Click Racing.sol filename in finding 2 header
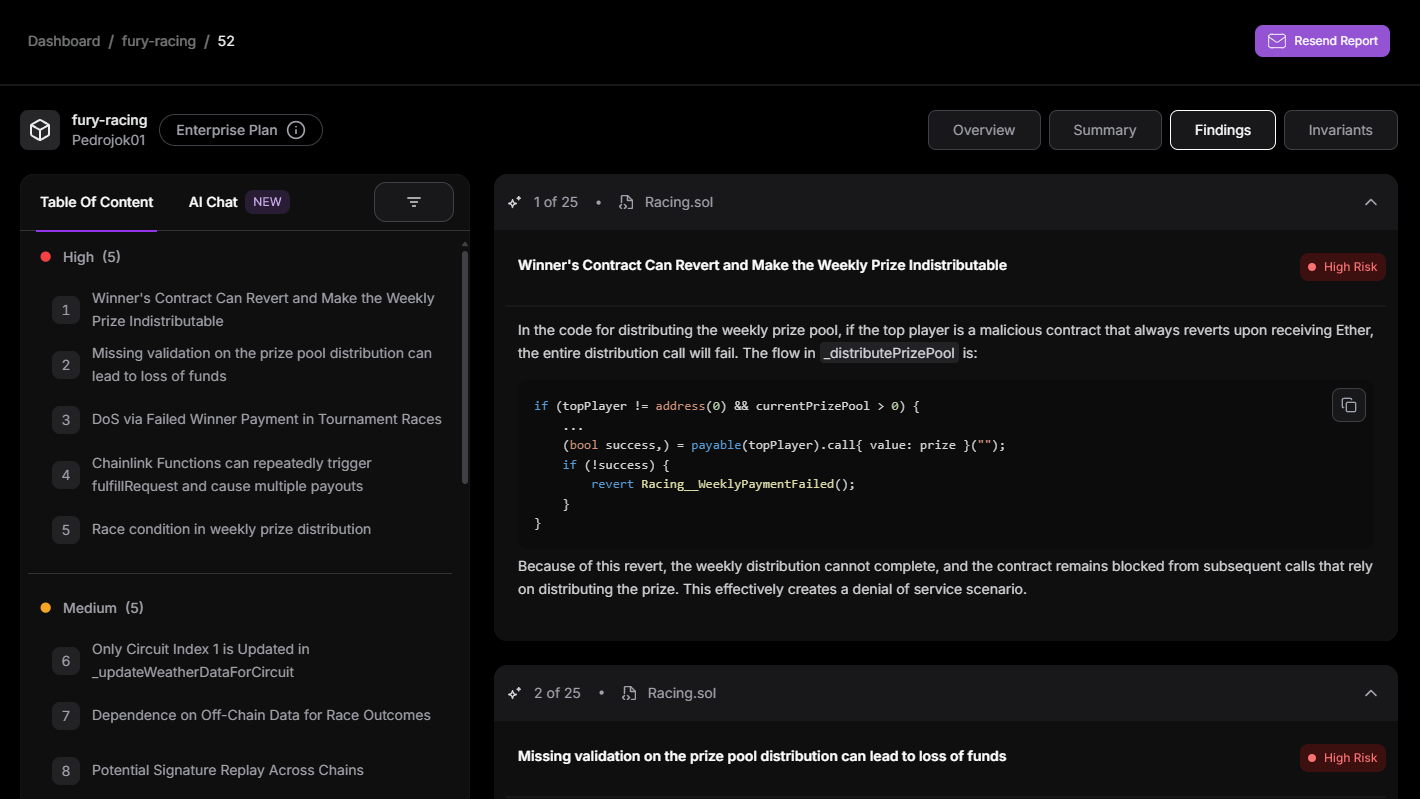The width and height of the screenshot is (1420, 799). (x=682, y=693)
